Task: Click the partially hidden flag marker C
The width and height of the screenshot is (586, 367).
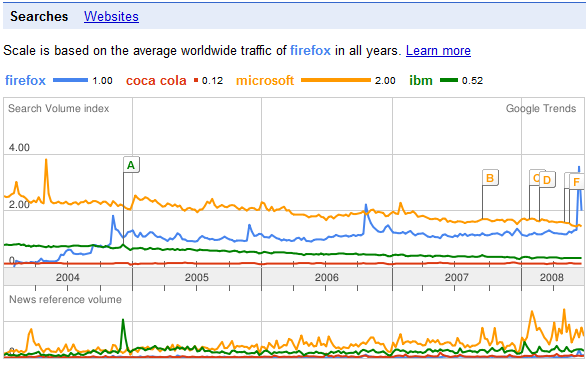Action: pyautogui.click(x=534, y=178)
